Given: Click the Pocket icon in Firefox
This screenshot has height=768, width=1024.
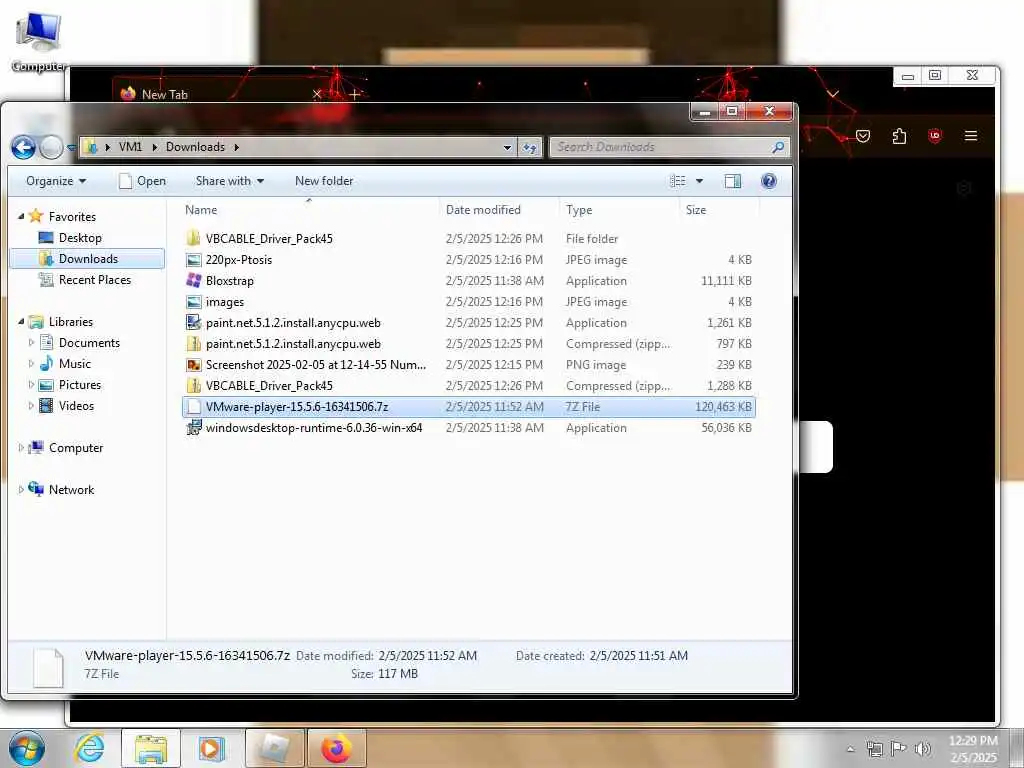Looking at the screenshot, I should tap(863, 136).
